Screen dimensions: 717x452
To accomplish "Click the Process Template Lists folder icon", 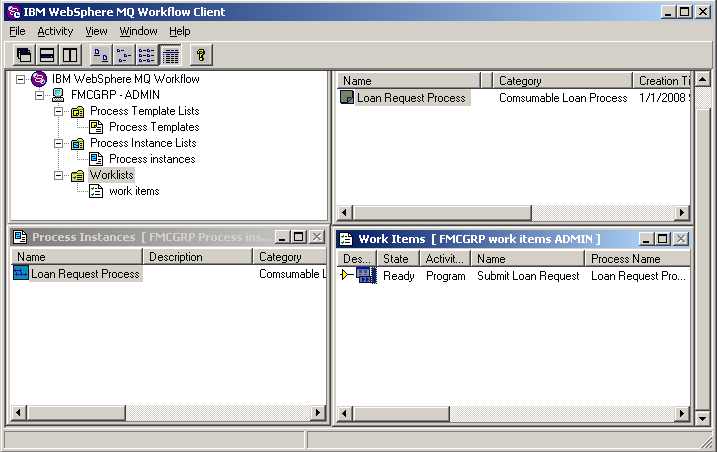I will coord(77,111).
